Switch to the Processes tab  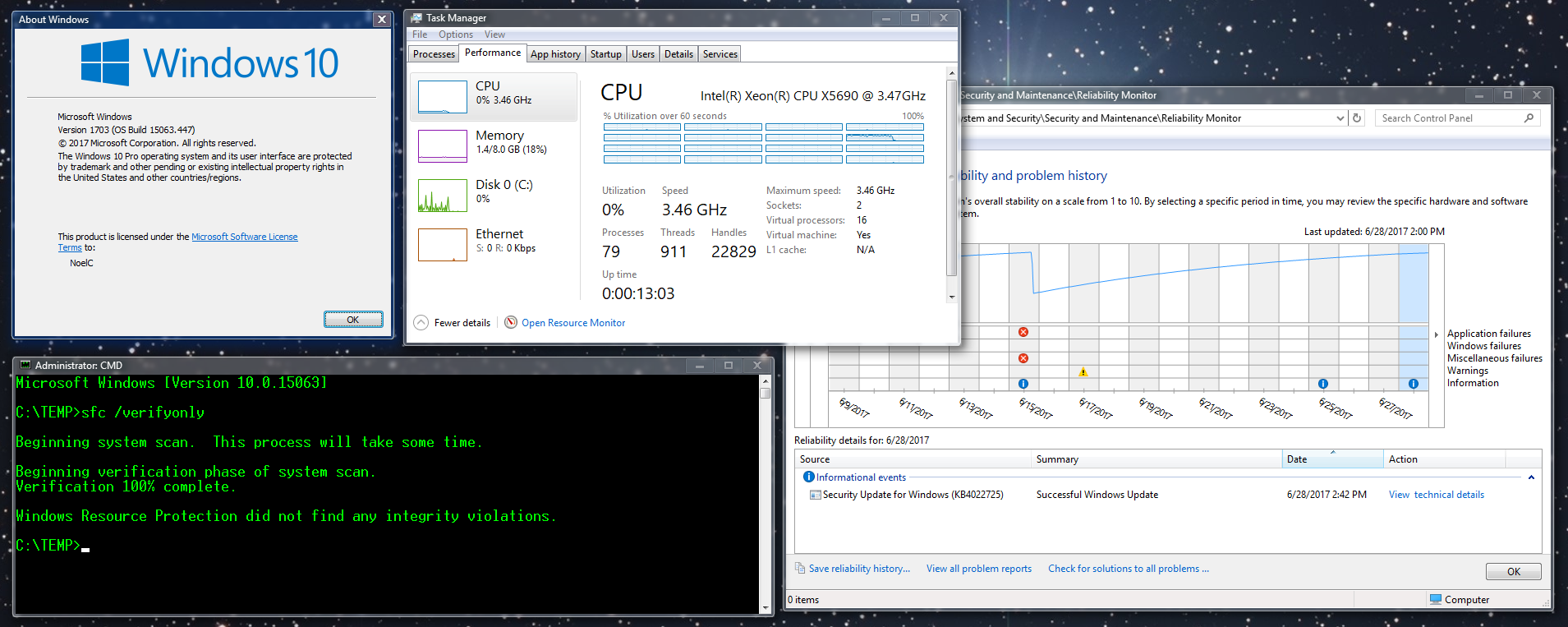tap(434, 54)
